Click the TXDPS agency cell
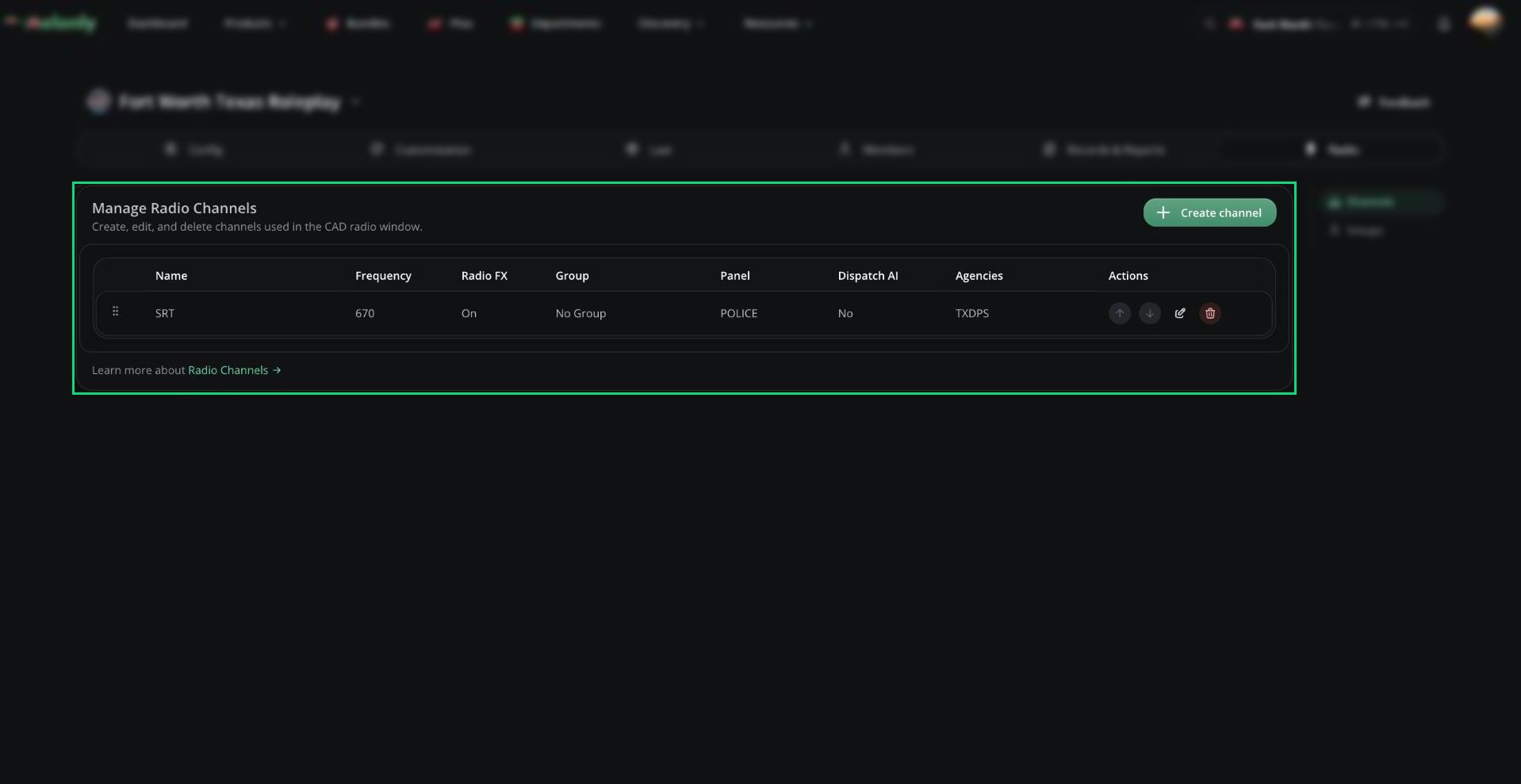 [x=971, y=313]
